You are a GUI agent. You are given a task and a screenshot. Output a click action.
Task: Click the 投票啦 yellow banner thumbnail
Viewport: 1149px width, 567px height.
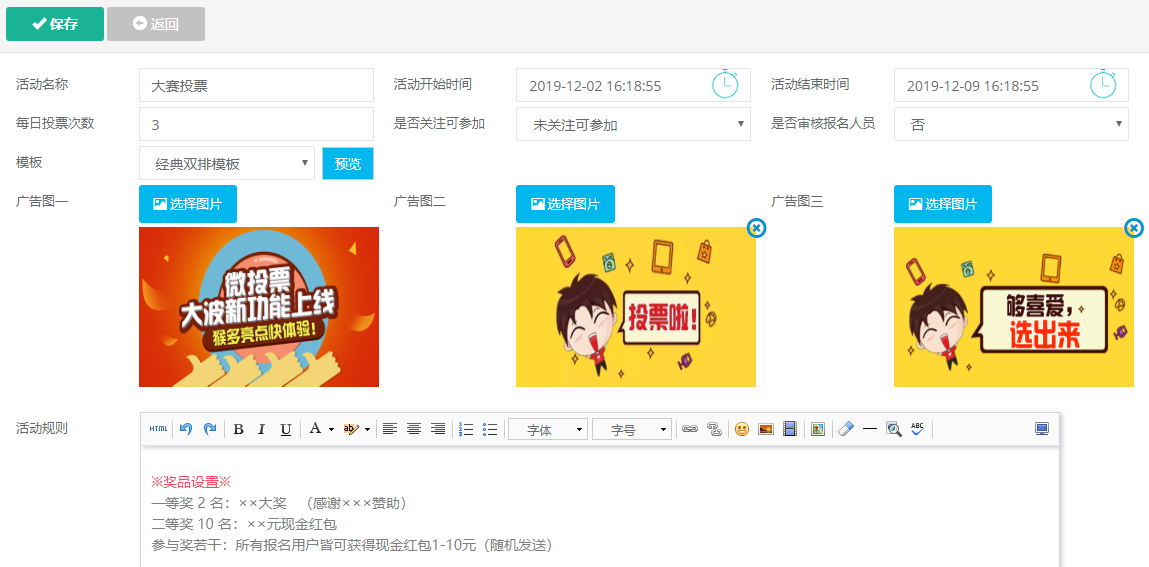(636, 307)
